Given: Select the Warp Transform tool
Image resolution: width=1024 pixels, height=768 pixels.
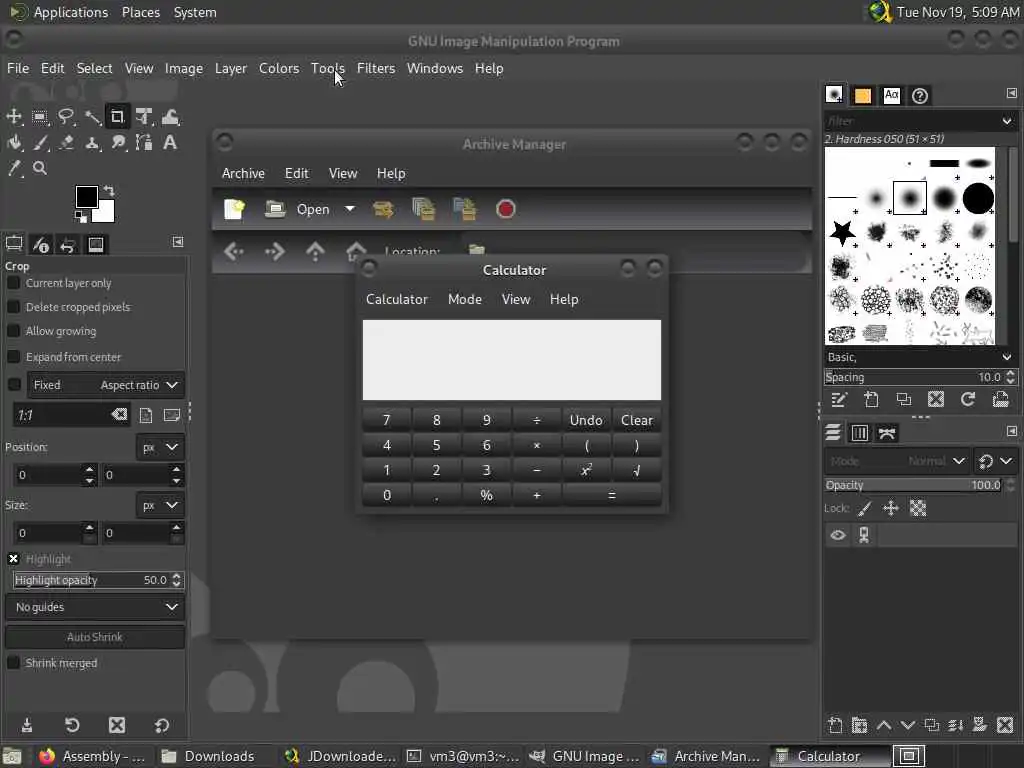Looking at the screenshot, I should (170, 117).
